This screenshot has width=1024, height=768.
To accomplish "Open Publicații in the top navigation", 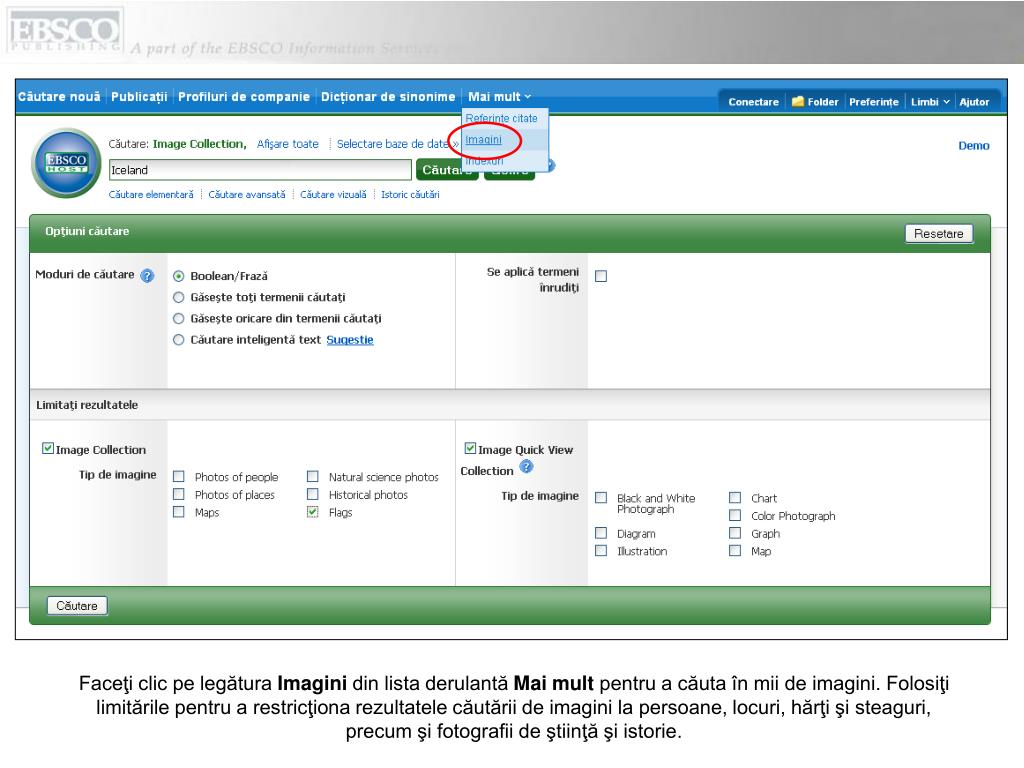I will point(139,97).
